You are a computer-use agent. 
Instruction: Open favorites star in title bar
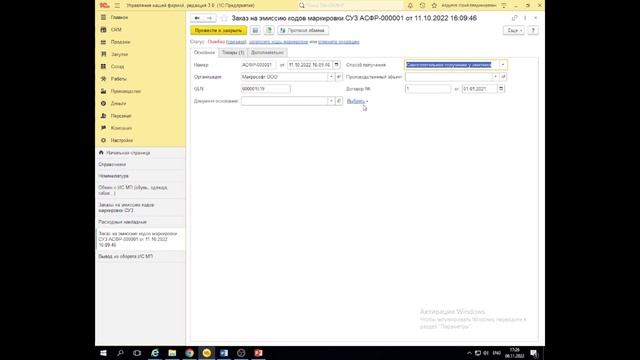pos(434,5)
